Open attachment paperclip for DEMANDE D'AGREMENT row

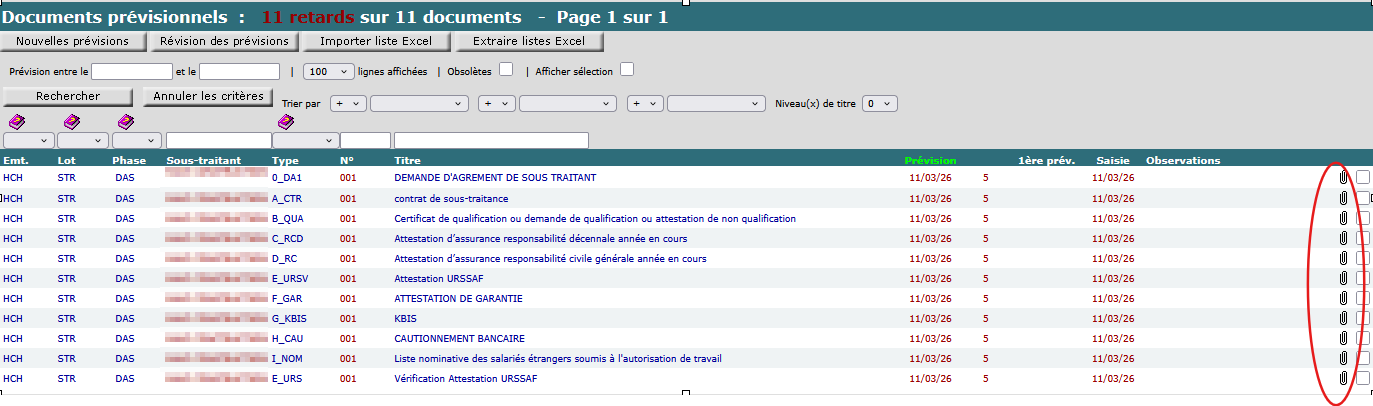(1343, 178)
